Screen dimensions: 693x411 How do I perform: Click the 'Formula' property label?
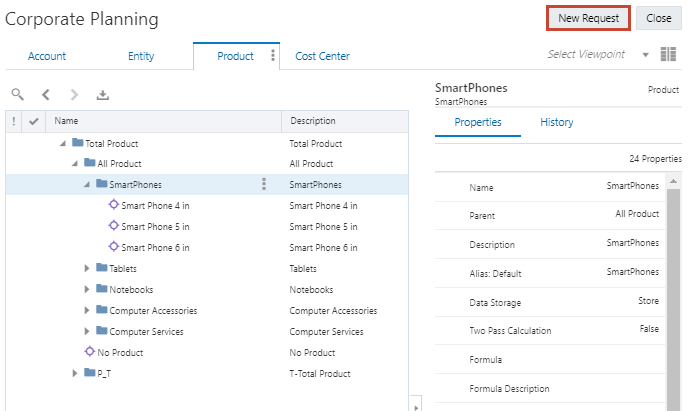[486, 360]
